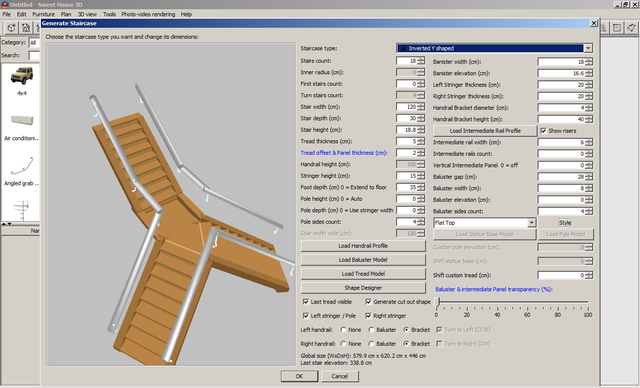Click the catalog Search field
The width and height of the screenshot is (640, 388).
pos(34,55)
